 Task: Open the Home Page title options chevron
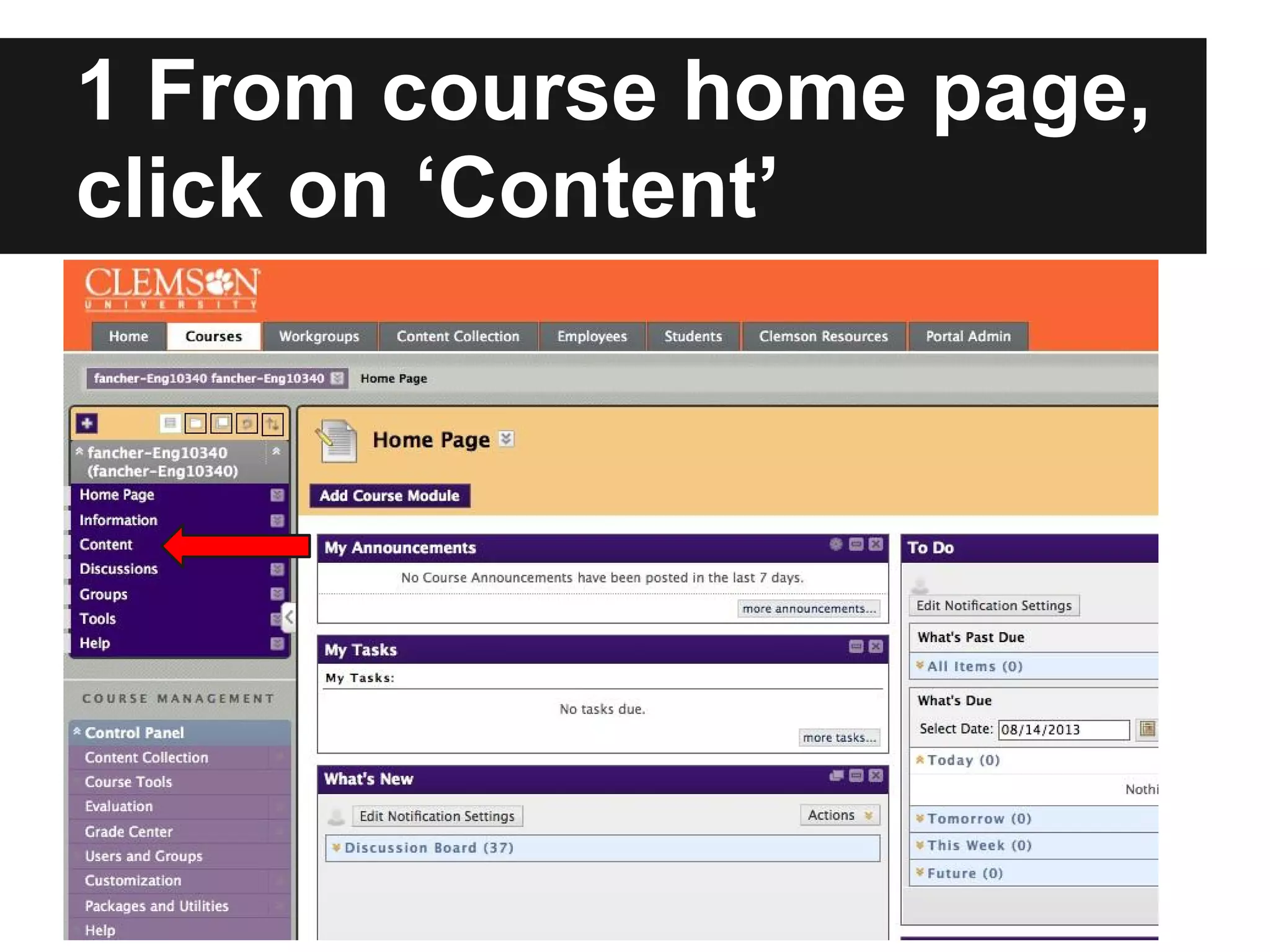pos(507,439)
